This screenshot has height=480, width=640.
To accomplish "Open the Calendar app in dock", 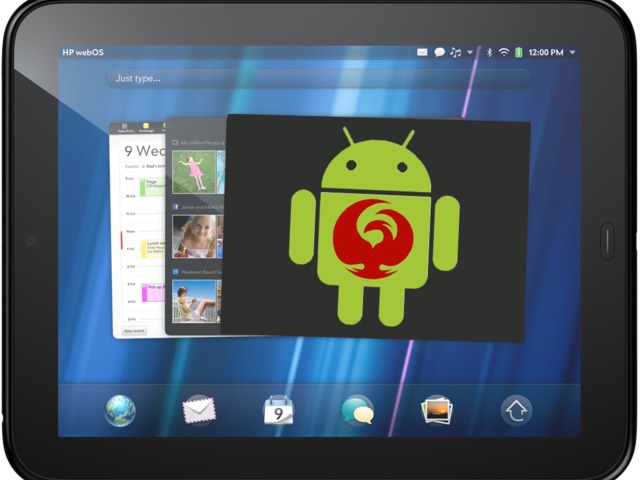I will coord(278,410).
